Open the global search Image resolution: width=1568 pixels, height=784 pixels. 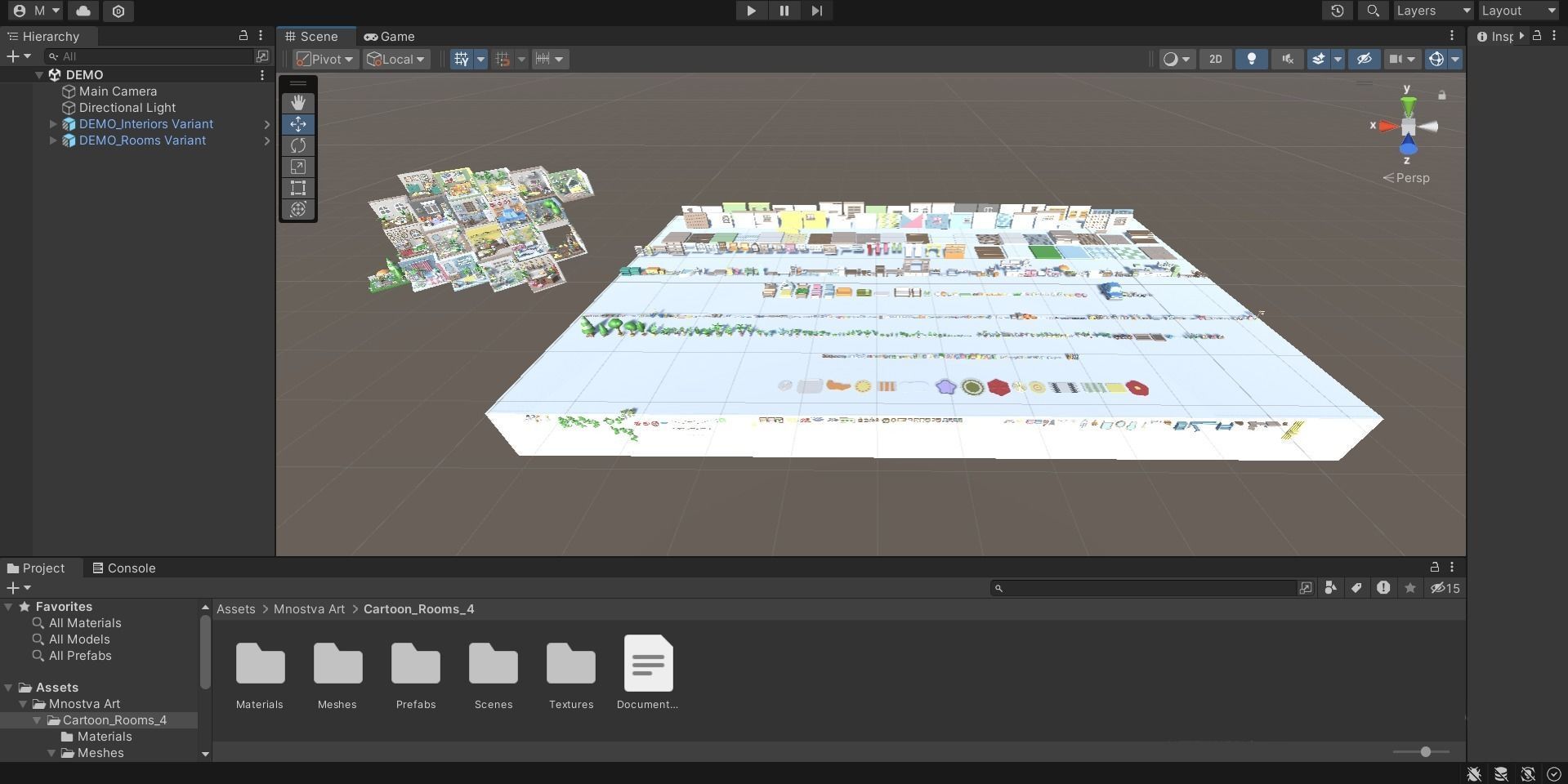[1373, 11]
